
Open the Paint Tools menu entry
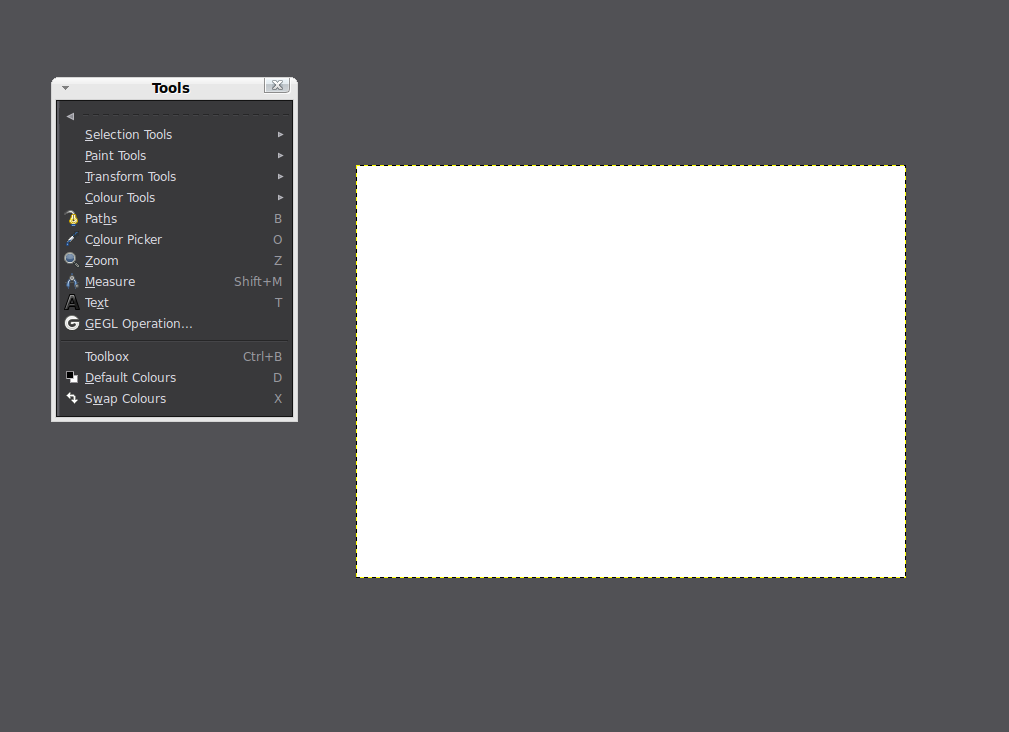(174, 156)
